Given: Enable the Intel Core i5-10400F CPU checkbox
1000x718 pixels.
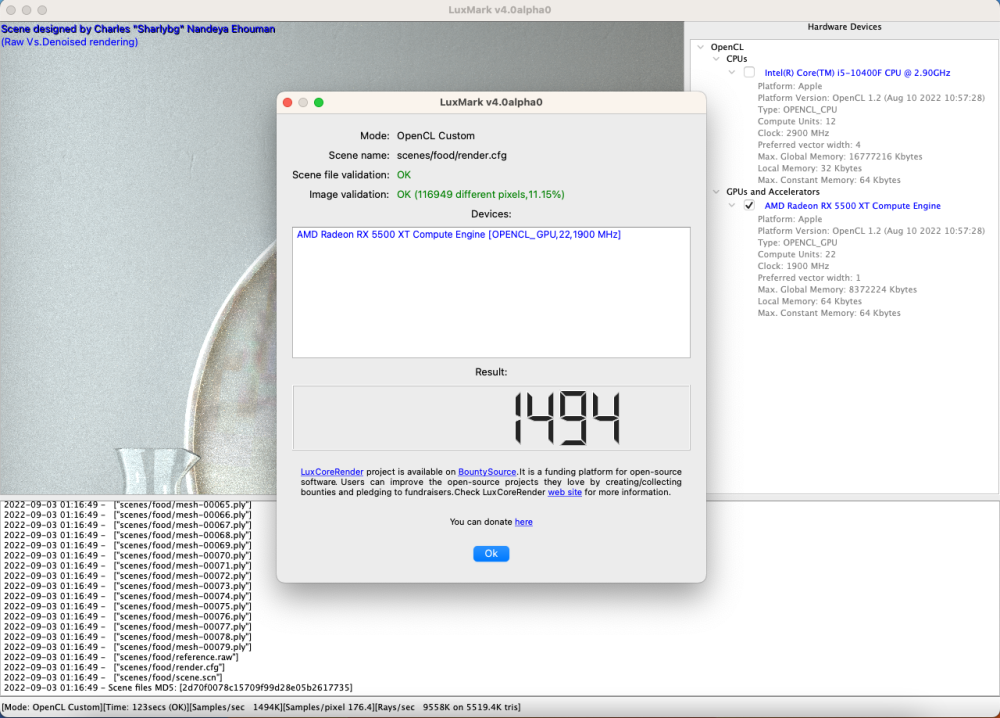Looking at the screenshot, I should [x=749, y=72].
